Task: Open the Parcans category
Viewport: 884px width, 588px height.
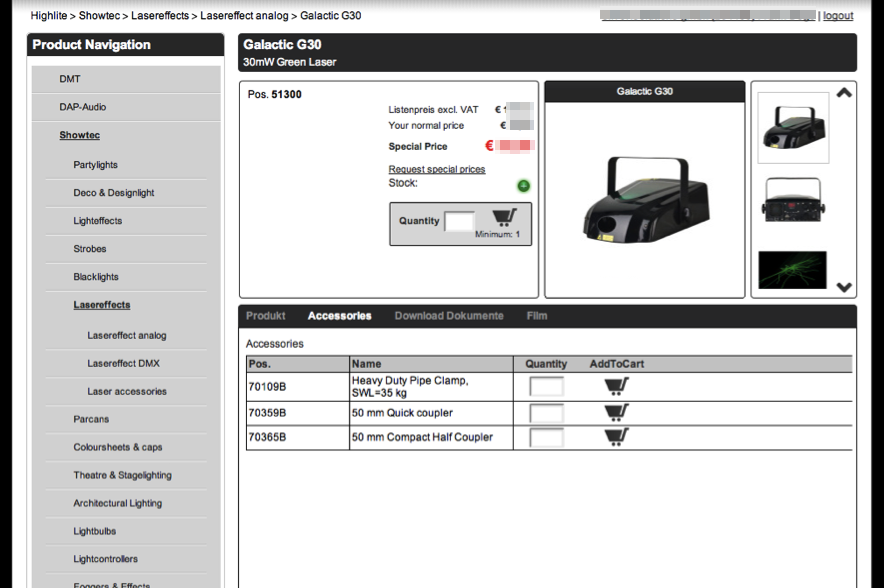Action: pos(91,419)
